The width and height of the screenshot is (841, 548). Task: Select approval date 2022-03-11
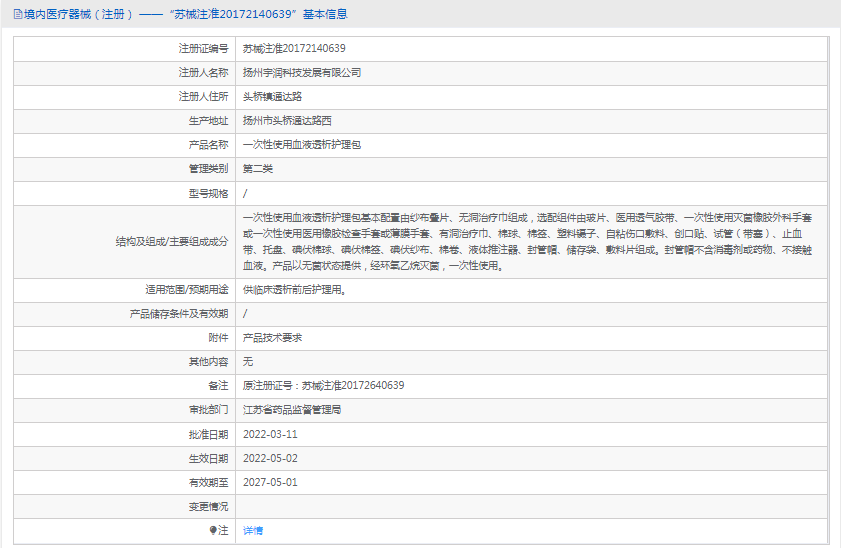click(270, 434)
